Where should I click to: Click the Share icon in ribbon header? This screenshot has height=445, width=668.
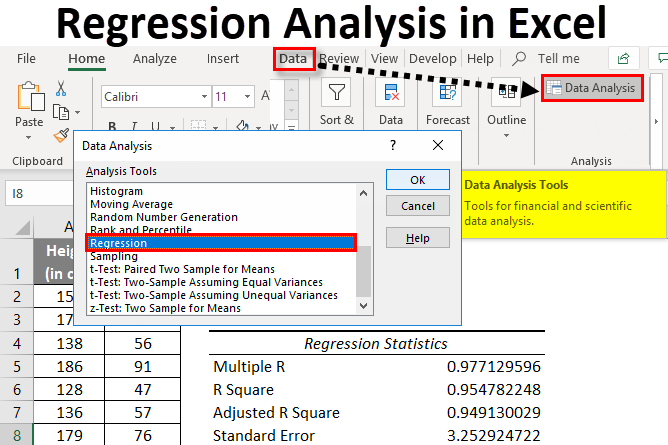click(624, 59)
